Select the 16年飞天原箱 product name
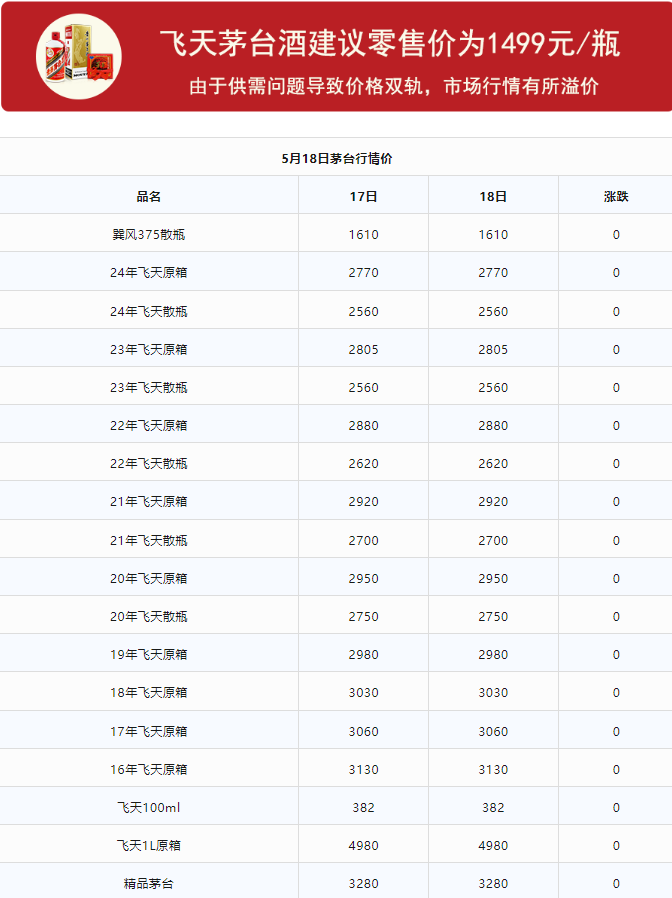The width and height of the screenshot is (672, 898). click(x=149, y=770)
